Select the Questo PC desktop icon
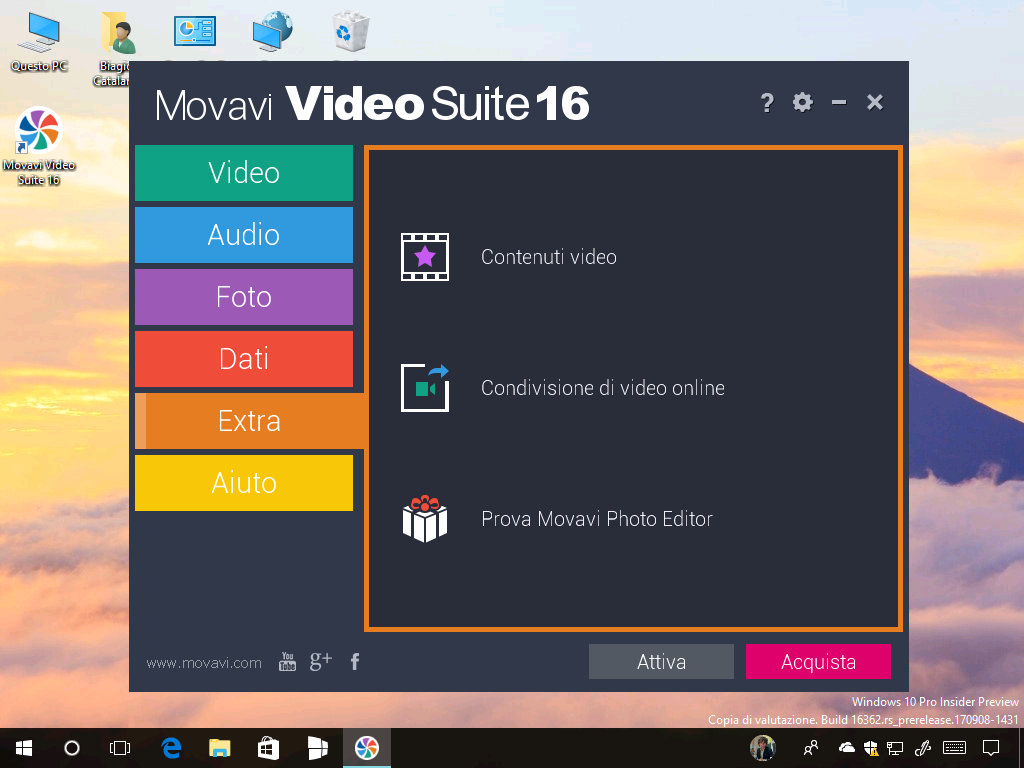The image size is (1024, 768). (39, 42)
